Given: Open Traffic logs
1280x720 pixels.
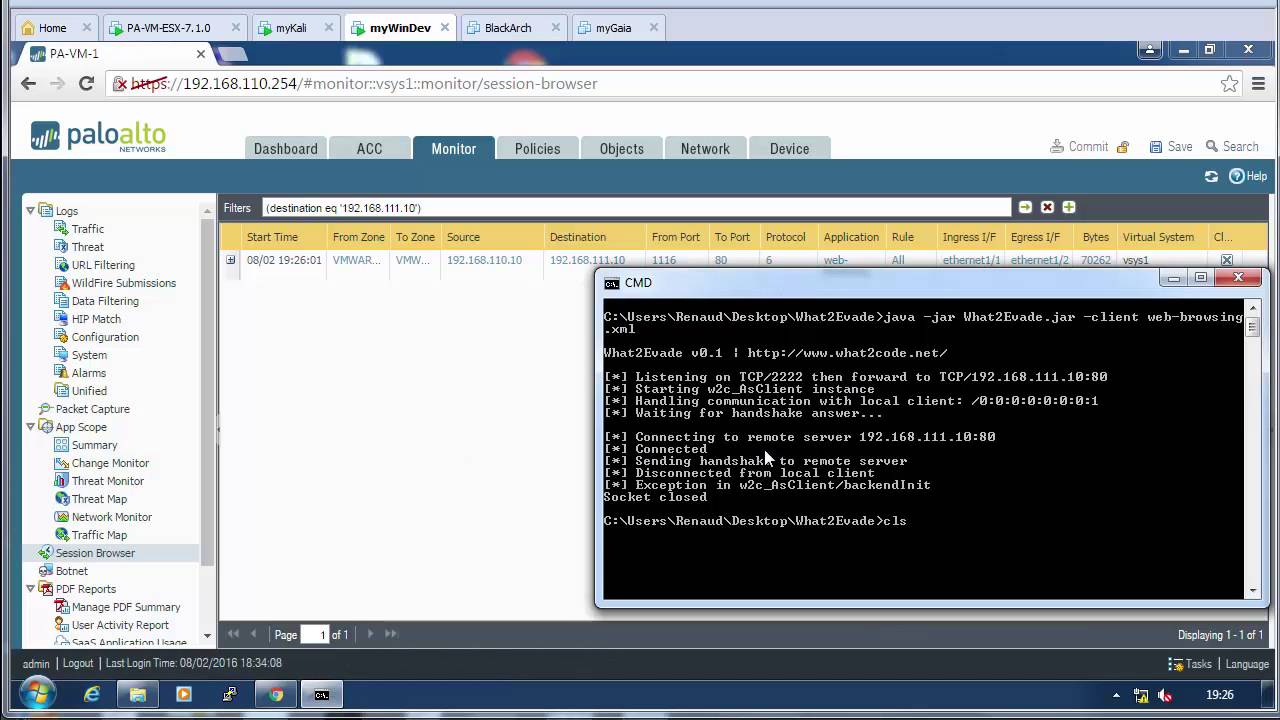Looking at the screenshot, I should [87, 229].
